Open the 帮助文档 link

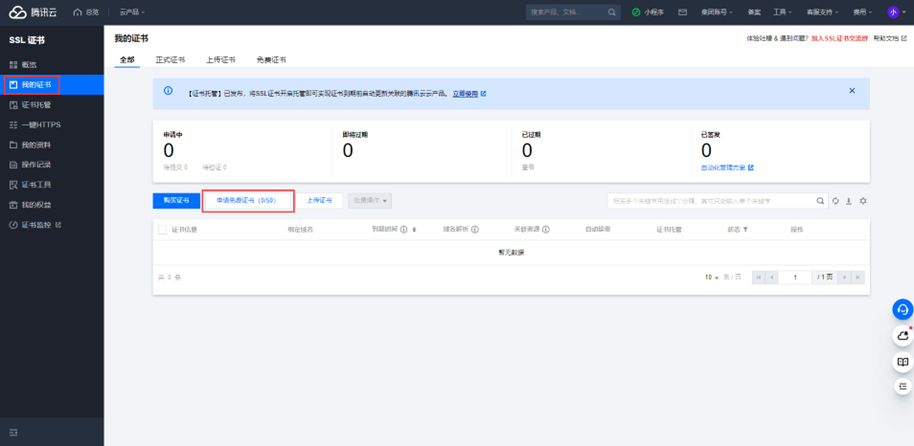tap(890, 38)
